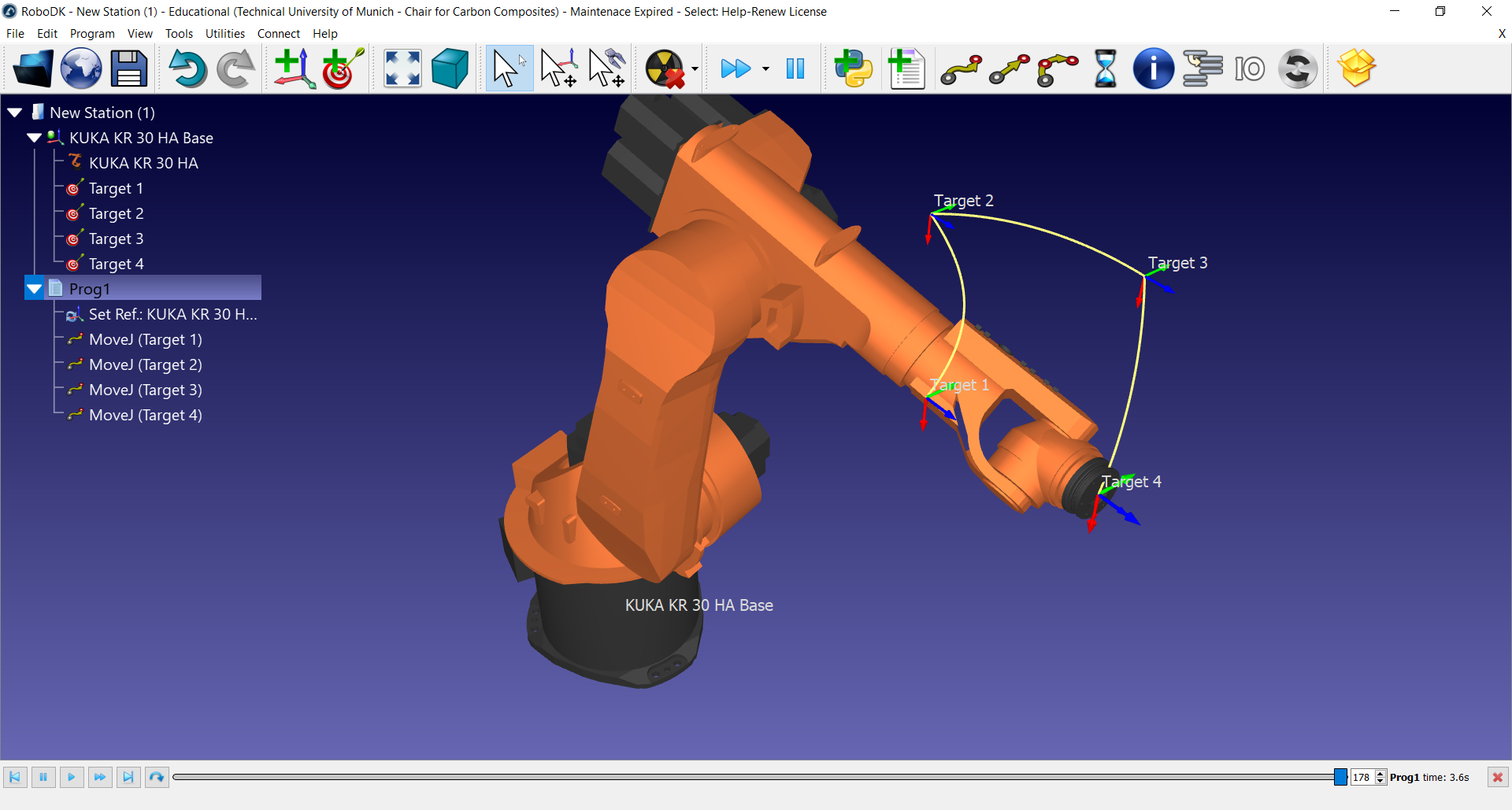The height and width of the screenshot is (810, 1512).
Task: Collapse the KUKA KR 30 HA Base node
Action: coord(35,138)
